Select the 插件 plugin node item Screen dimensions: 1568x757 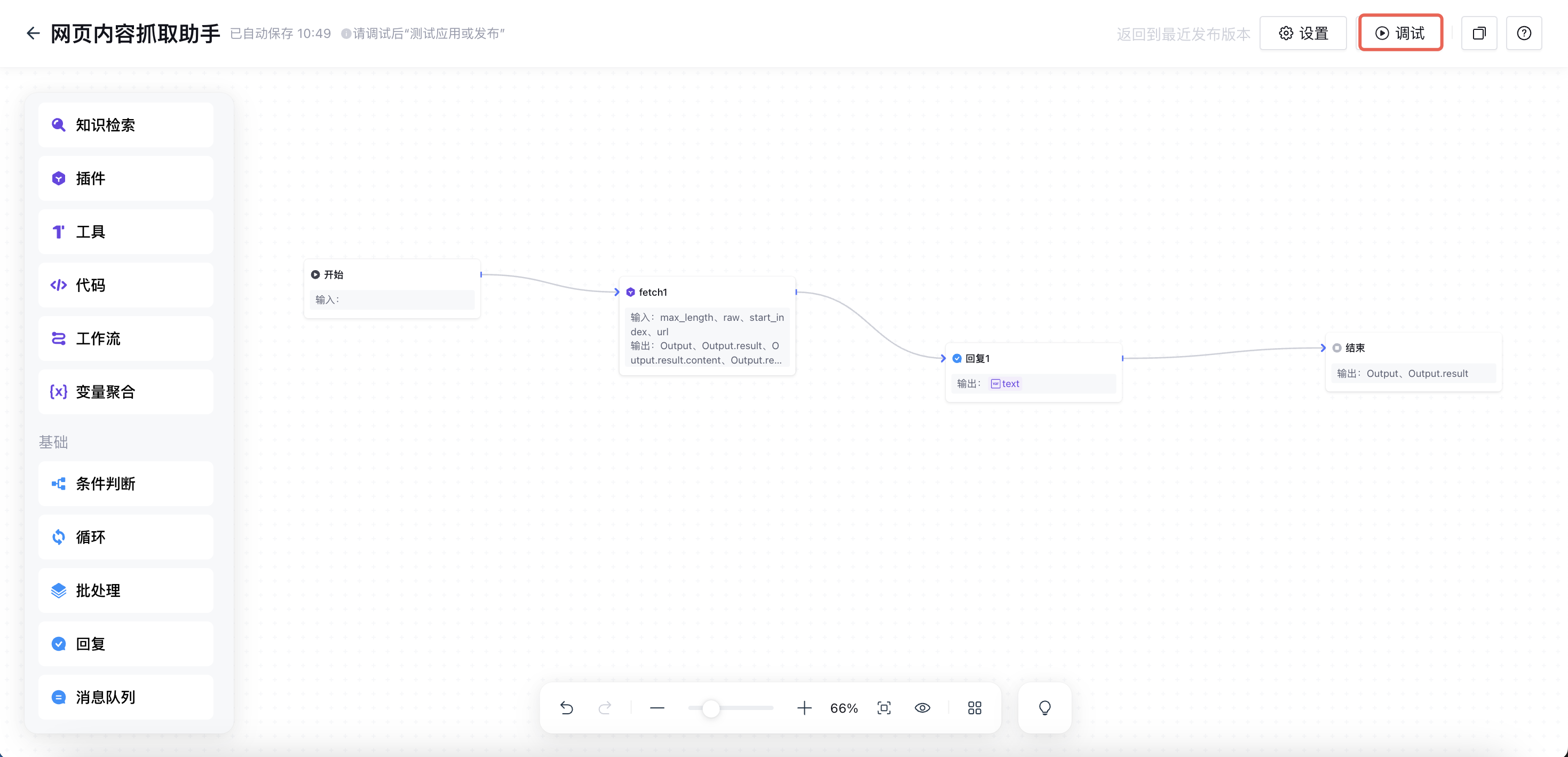[x=126, y=178]
